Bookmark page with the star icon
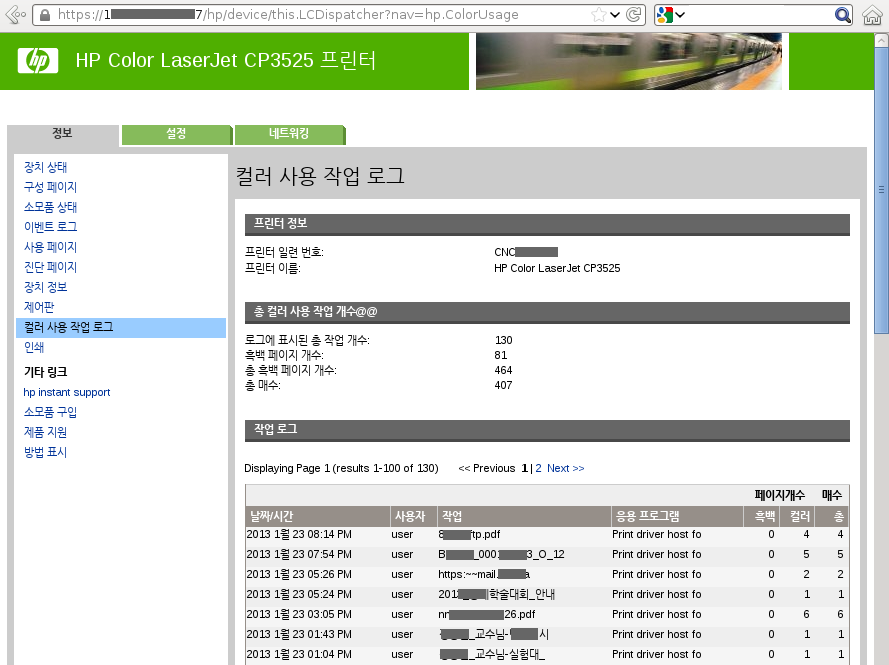 (598, 15)
